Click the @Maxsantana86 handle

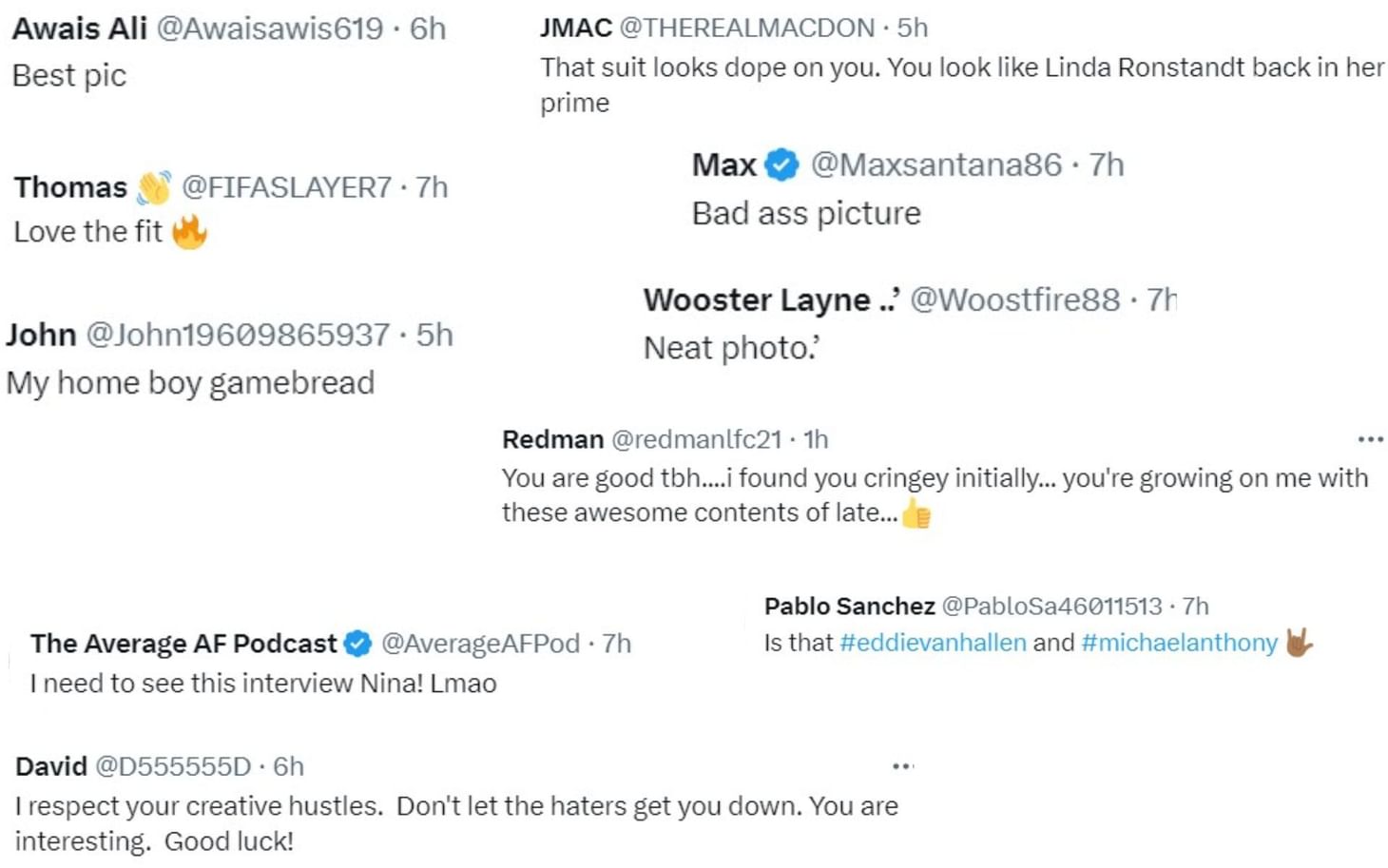tap(935, 165)
